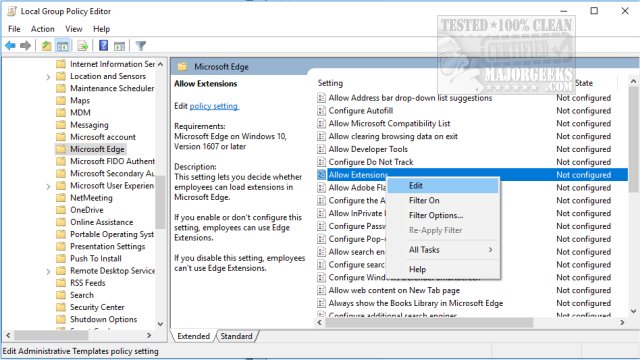640x360 pixels.
Task: Click the Always show the Books Library icon
Action: pyautogui.click(x=322, y=303)
